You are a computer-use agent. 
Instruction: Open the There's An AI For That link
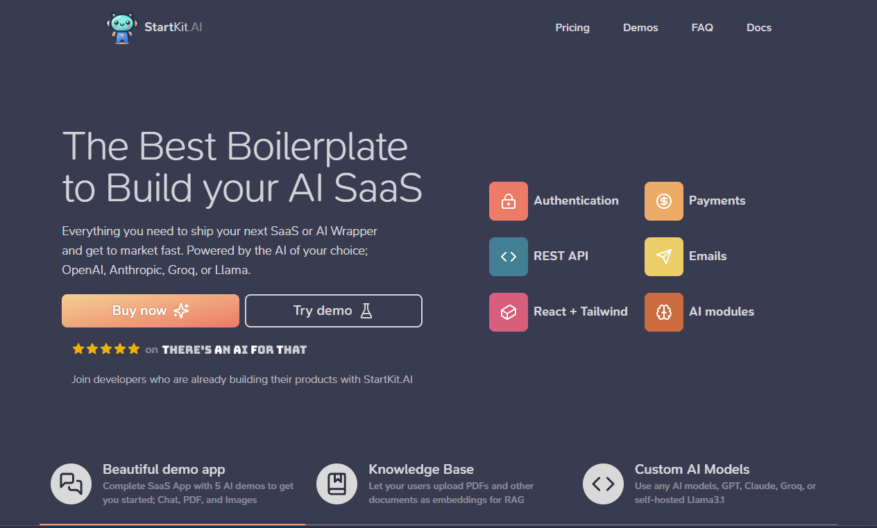click(234, 350)
